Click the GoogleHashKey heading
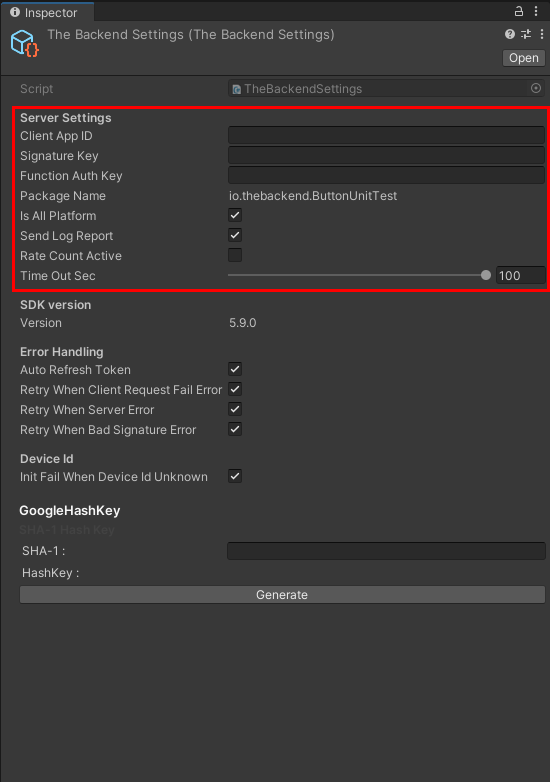The width and height of the screenshot is (550, 782). pyautogui.click(x=70, y=511)
